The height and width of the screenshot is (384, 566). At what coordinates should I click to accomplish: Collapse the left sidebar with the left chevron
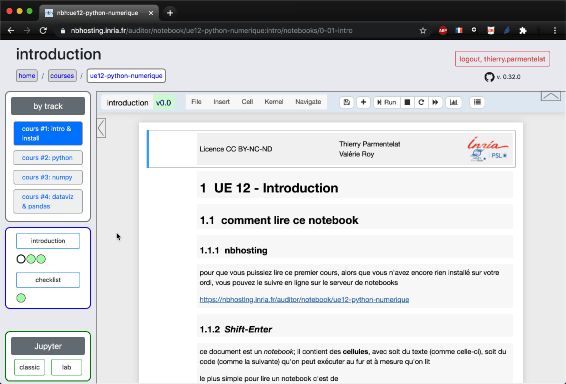tap(101, 128)
